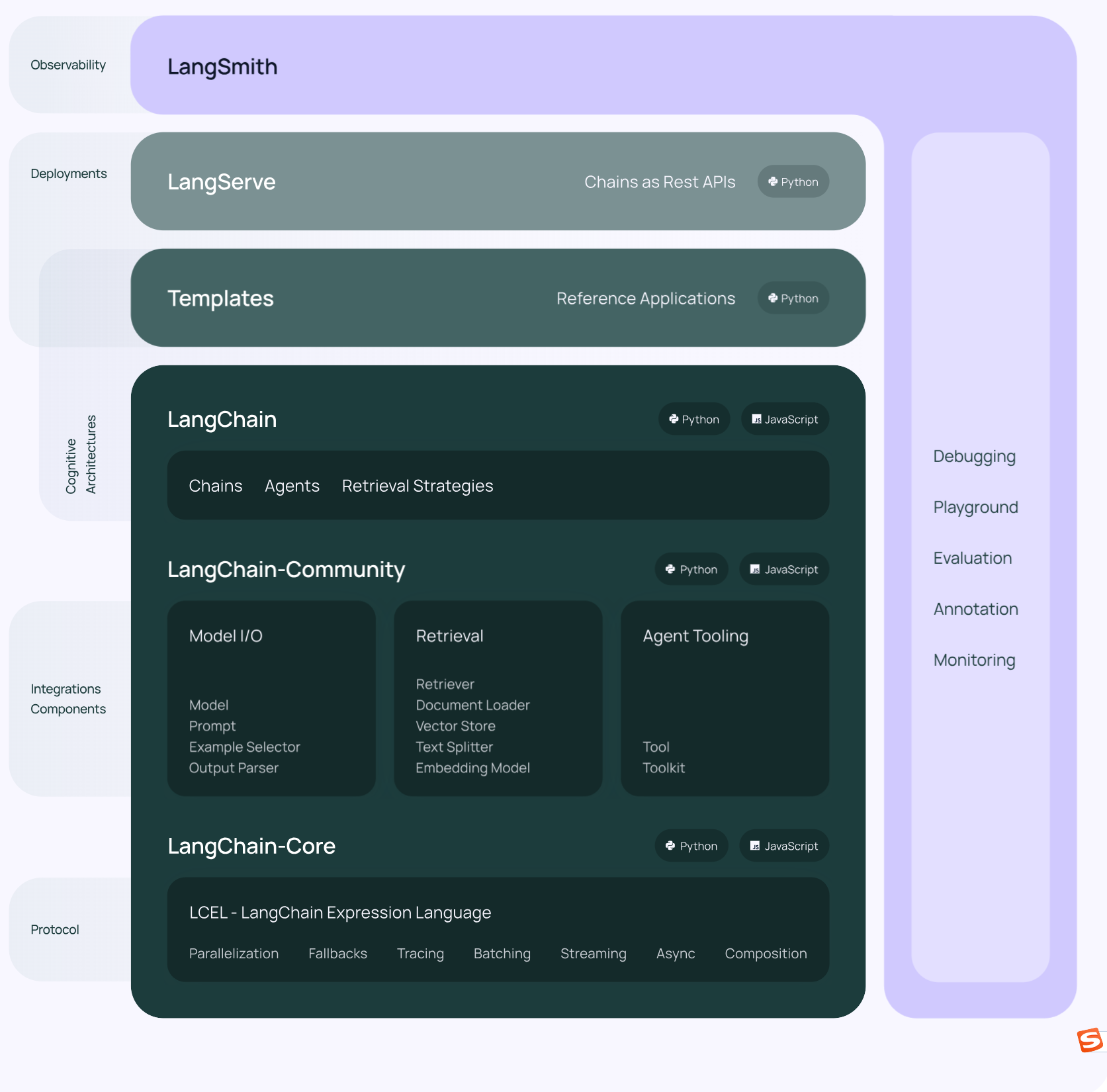Expand the Model I/O panel
This screenshot has height=1092, width=1107.
pyautogui.click(x=271, y=698)
